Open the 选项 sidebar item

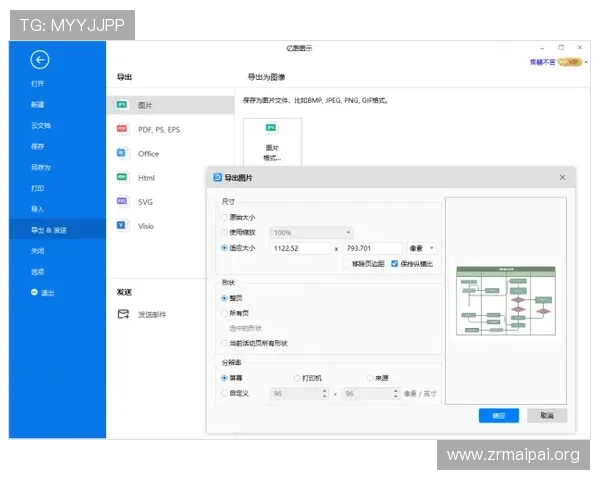(38, 272)
